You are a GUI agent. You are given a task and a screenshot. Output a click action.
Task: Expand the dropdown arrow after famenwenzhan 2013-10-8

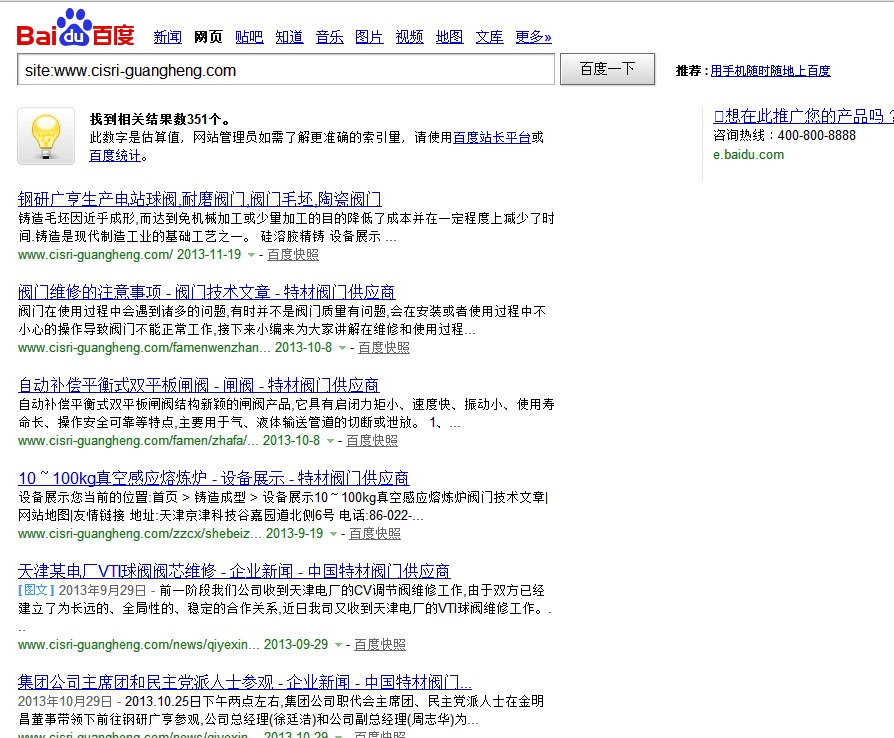coord(342,348)
